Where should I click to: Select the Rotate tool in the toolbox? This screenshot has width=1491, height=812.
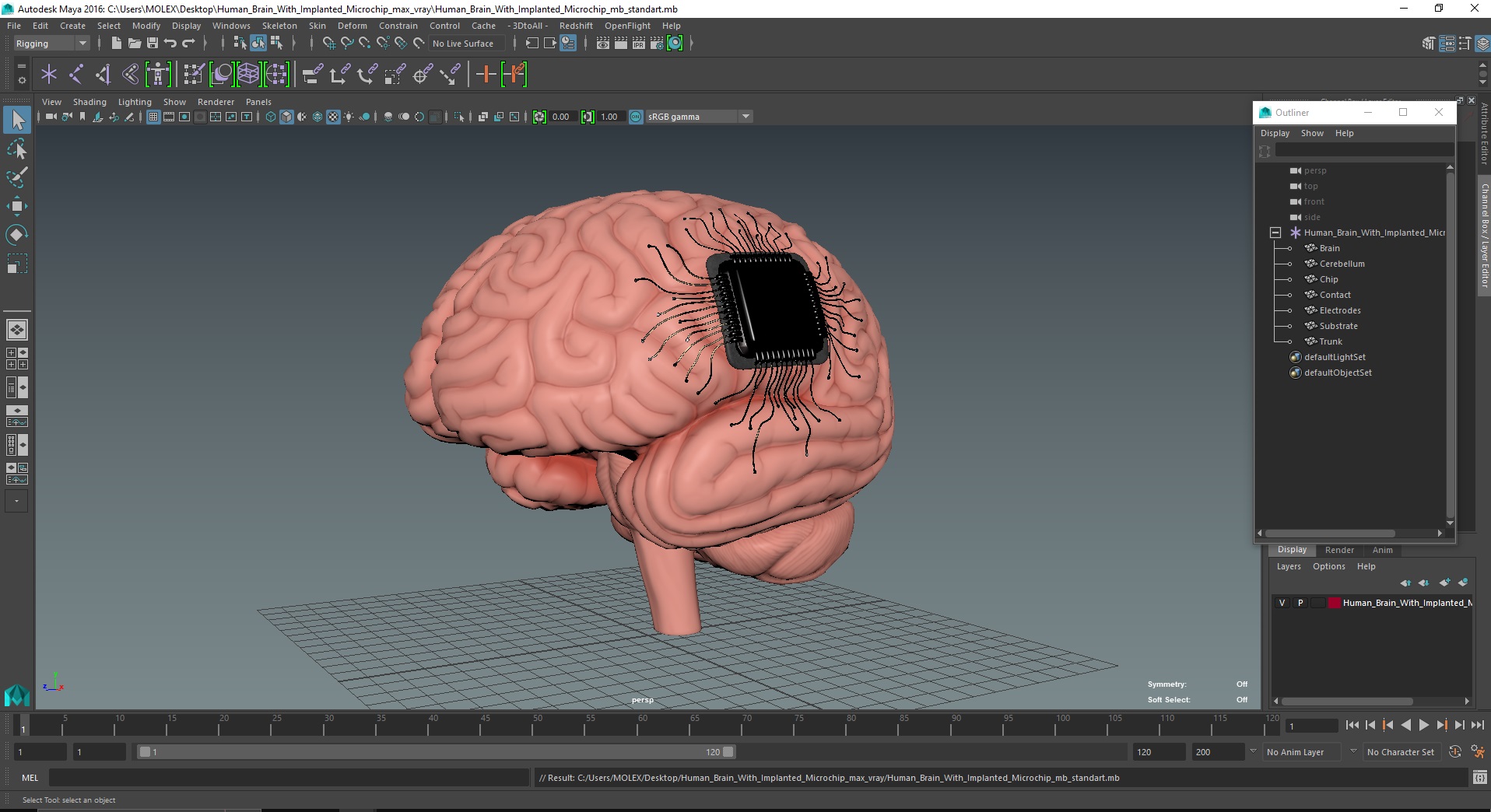point(16,234)
